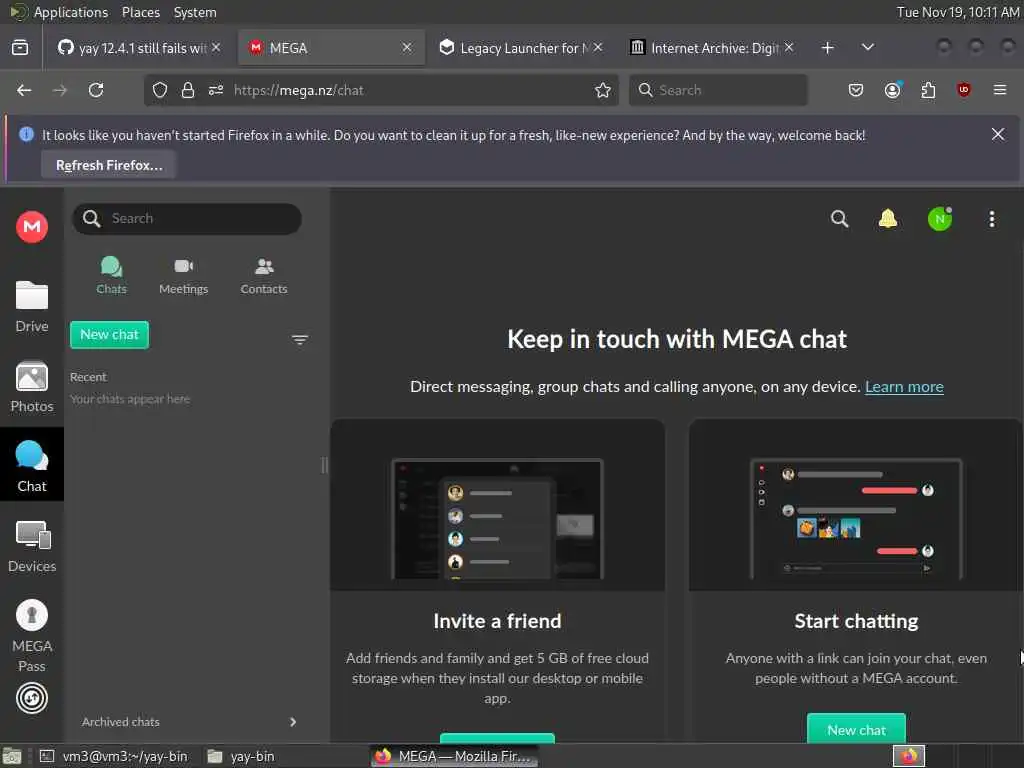Switch to the Chats tab

click(x=111, y=276)
